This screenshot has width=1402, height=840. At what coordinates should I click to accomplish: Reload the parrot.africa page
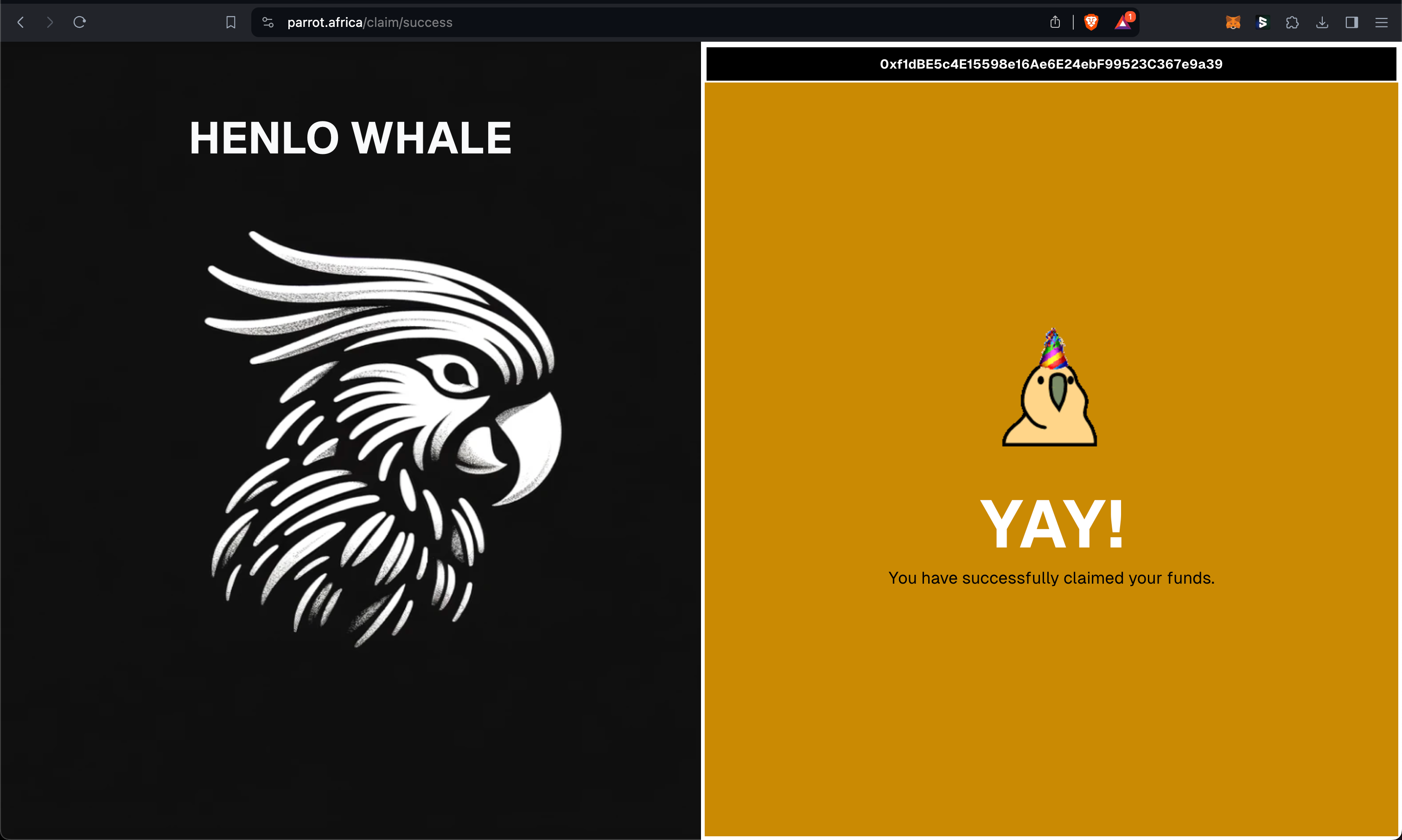[79, 22]
